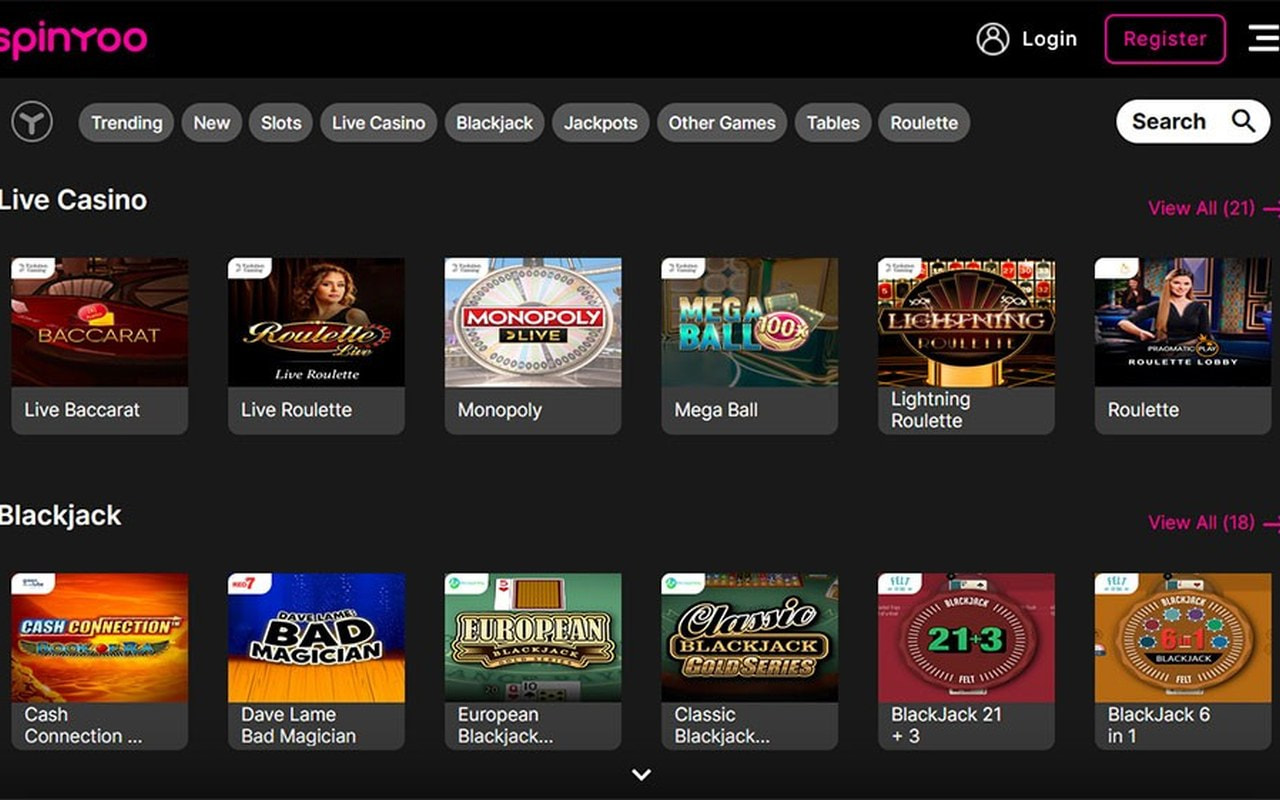The width and height of the screenshot is (1280, 800).
Task: Open the BlackJack 21 + 3 thumbnail
Action: tap(966, 637)
